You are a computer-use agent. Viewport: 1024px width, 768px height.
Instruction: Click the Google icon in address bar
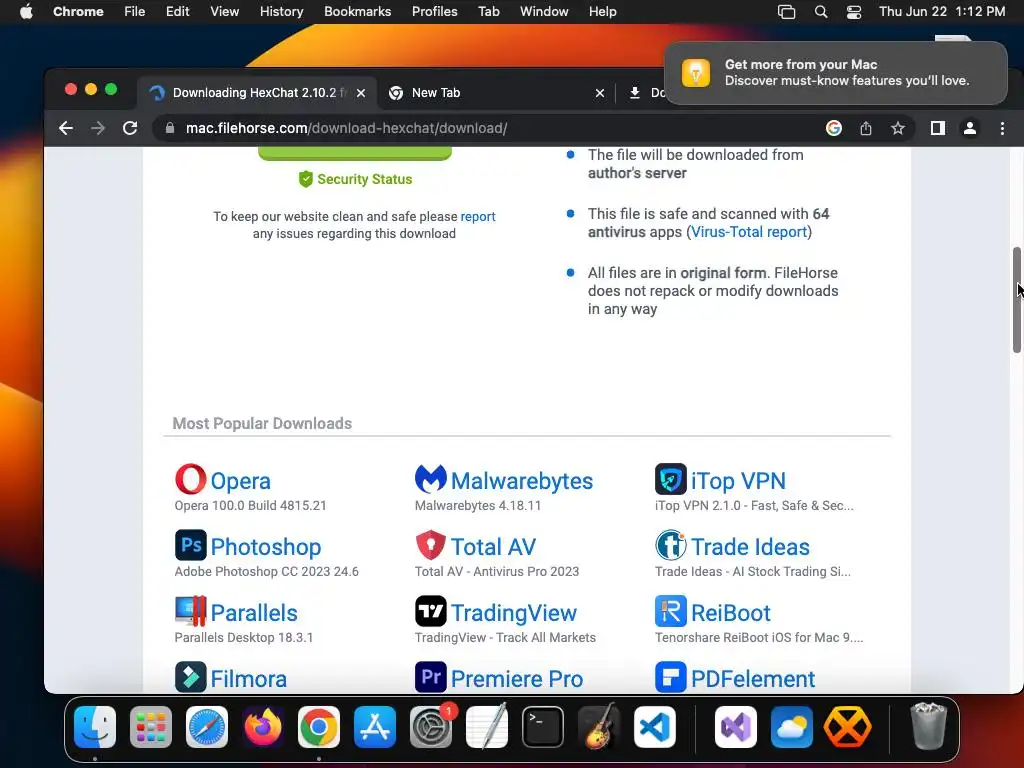[x=834, y=128]
